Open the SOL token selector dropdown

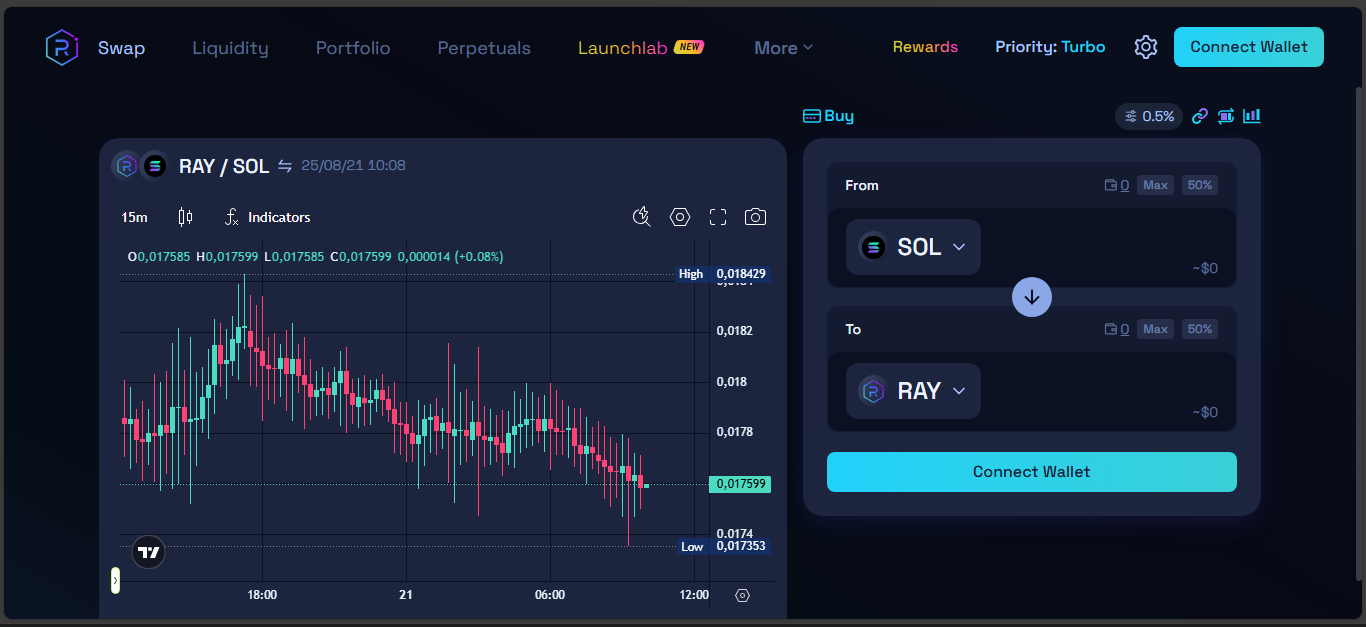(x=913, y=247)
